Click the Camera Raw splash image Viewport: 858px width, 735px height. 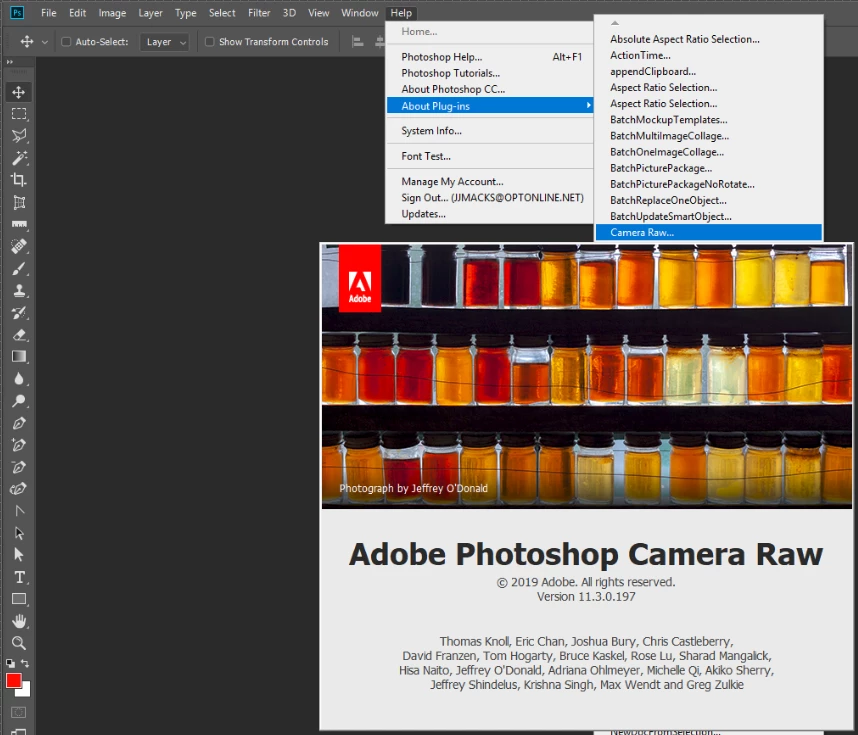(587, 375)
